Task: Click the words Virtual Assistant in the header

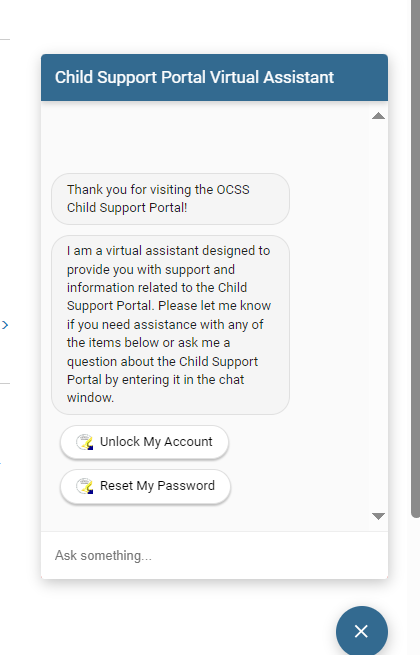Action: click(x=272, y=77)
